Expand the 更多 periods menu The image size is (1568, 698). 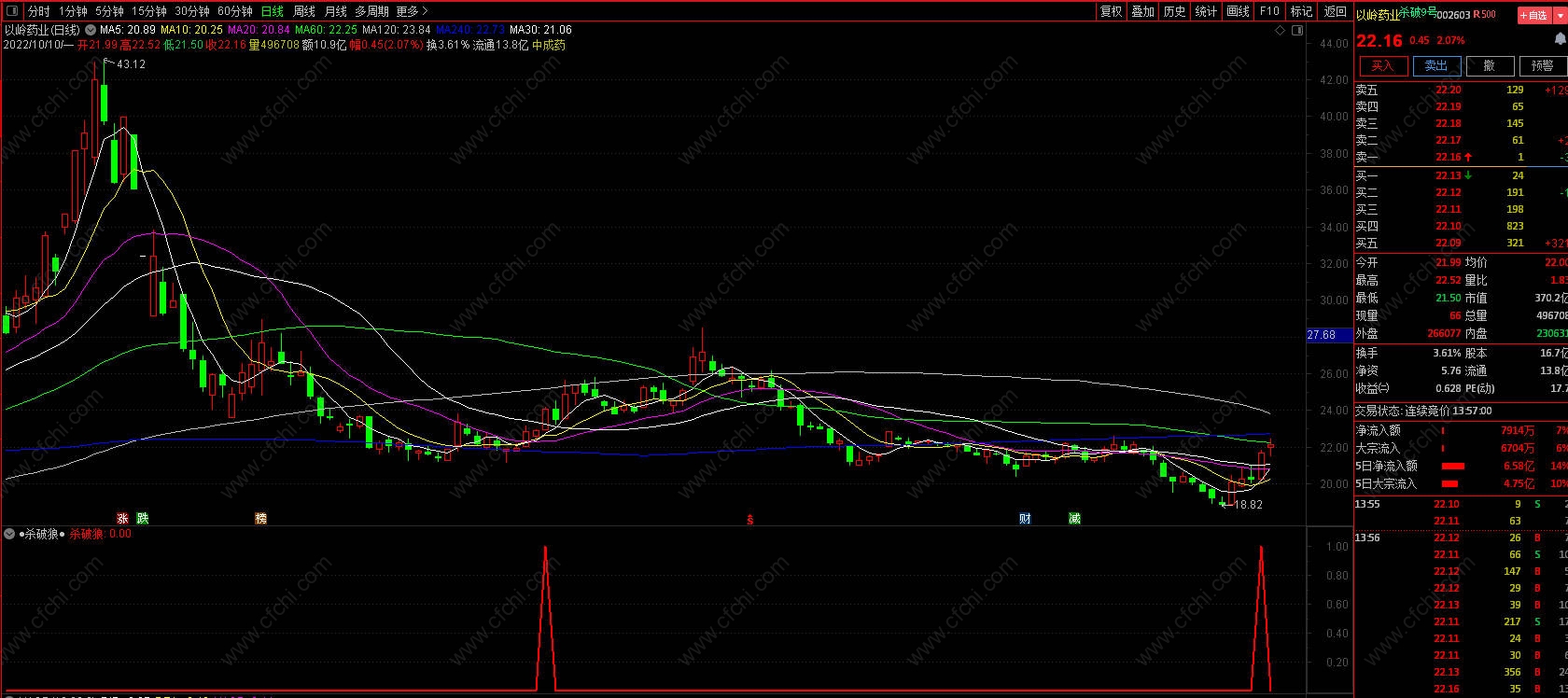(412, 11)
